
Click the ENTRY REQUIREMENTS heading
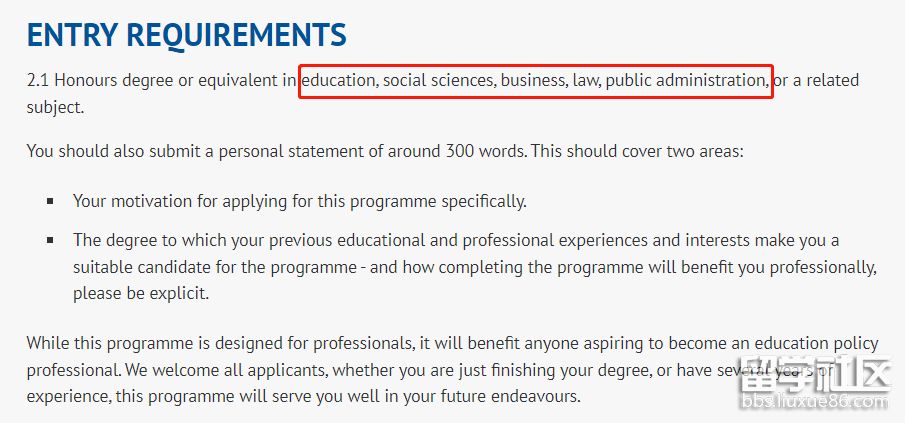coord(186,35)
